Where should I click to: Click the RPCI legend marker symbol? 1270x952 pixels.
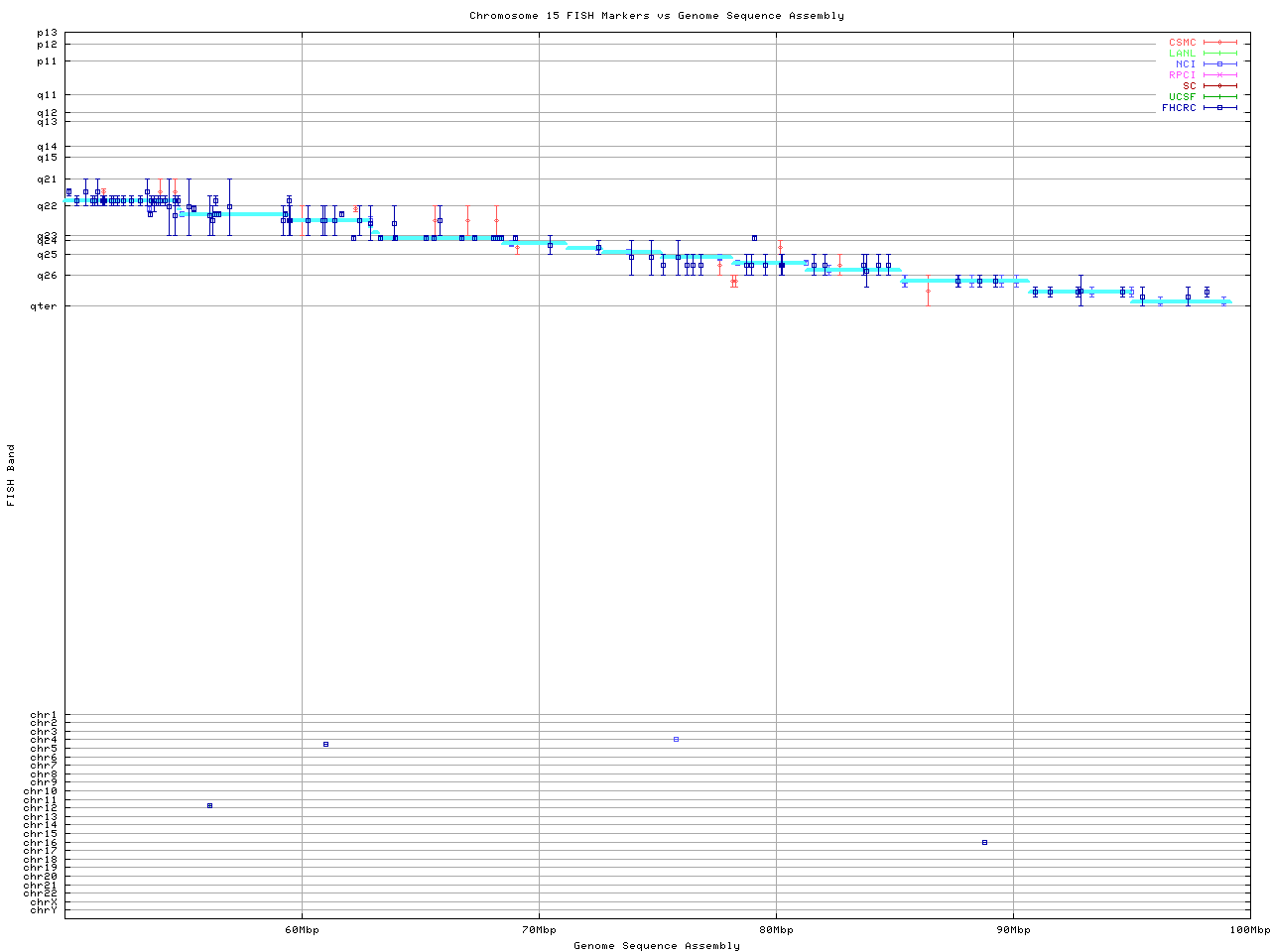tap(1219, 75)
